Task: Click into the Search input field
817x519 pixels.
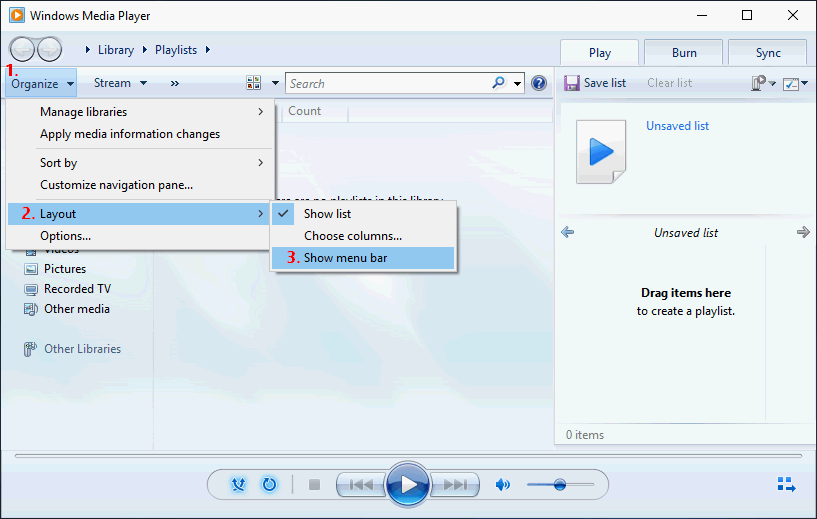Action: coord(388,83)
